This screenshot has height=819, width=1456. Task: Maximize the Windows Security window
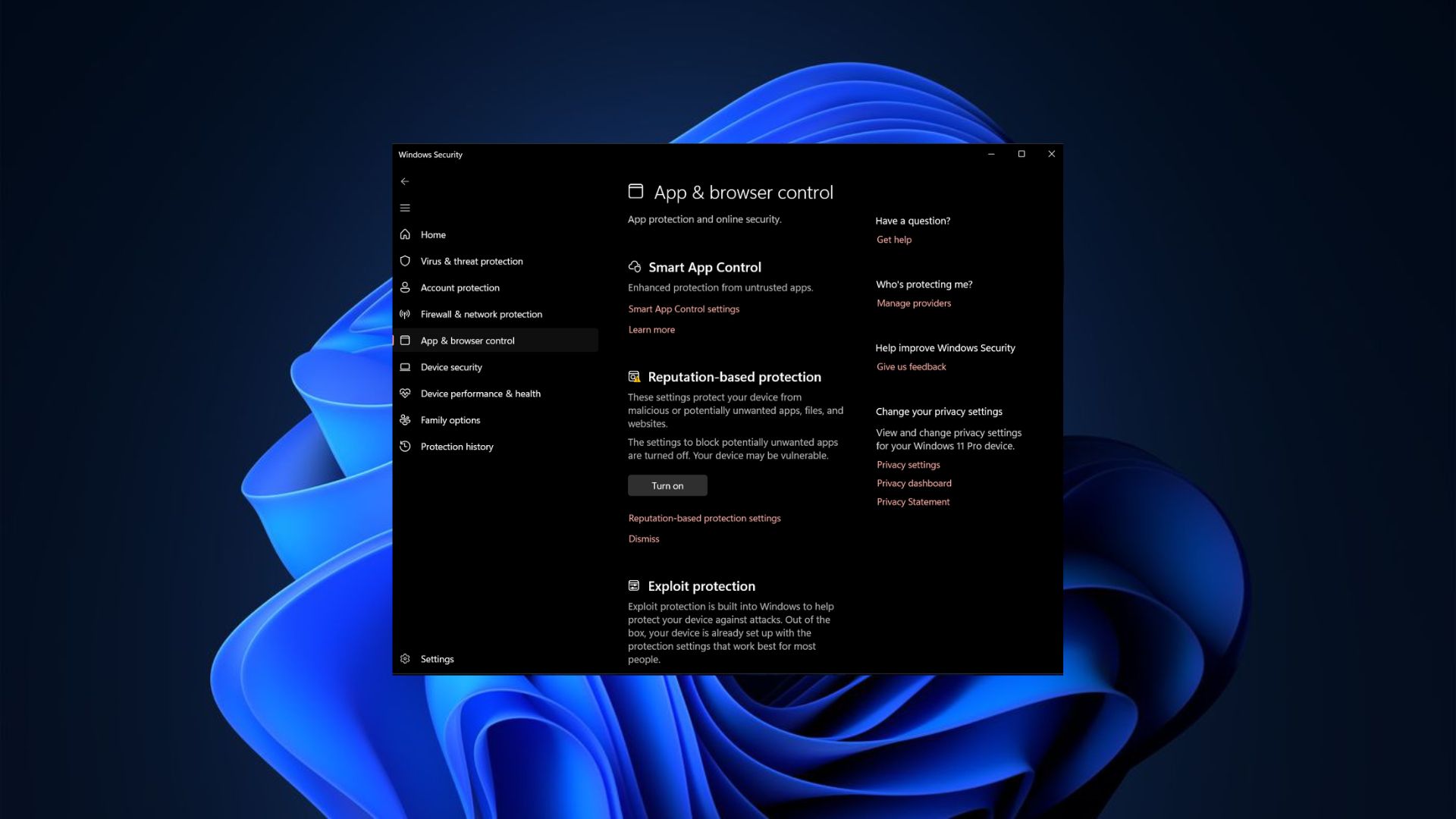(x=1021, y=154)
